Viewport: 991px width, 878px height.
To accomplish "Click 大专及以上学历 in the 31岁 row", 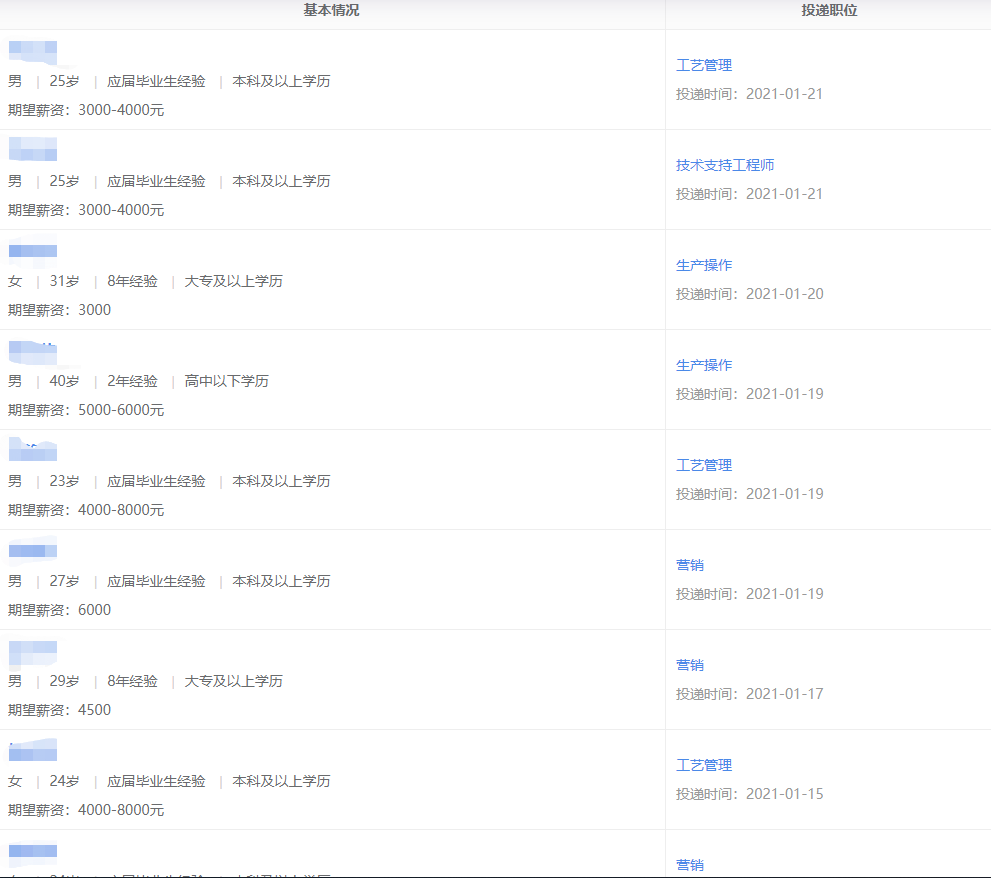I will (233, 281).
